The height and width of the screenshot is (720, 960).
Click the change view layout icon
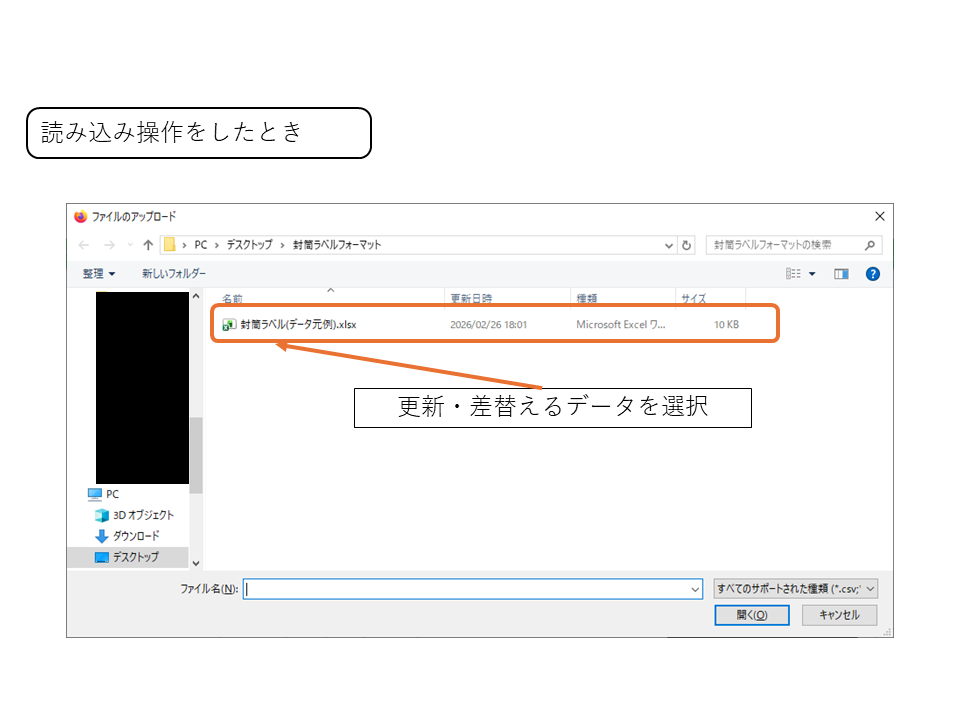794,274
